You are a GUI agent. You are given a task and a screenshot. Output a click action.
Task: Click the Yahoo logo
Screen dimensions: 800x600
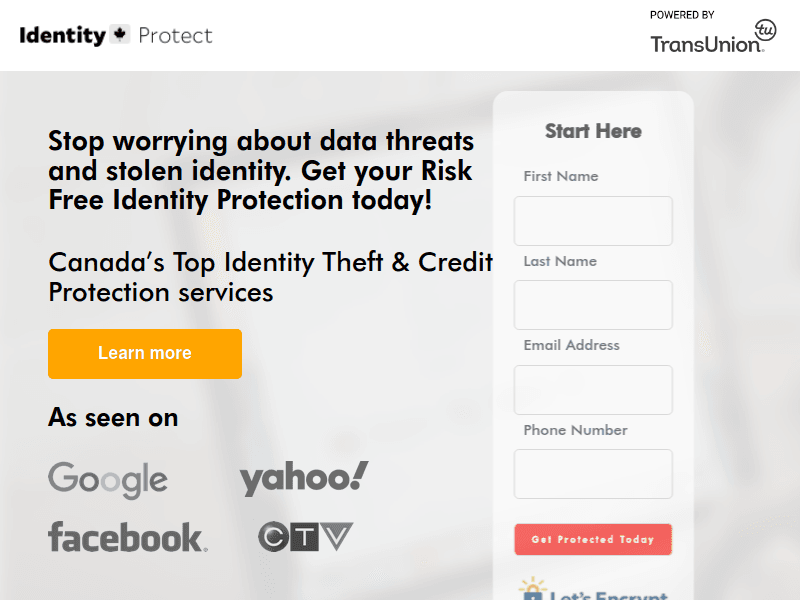pos(304,477)
